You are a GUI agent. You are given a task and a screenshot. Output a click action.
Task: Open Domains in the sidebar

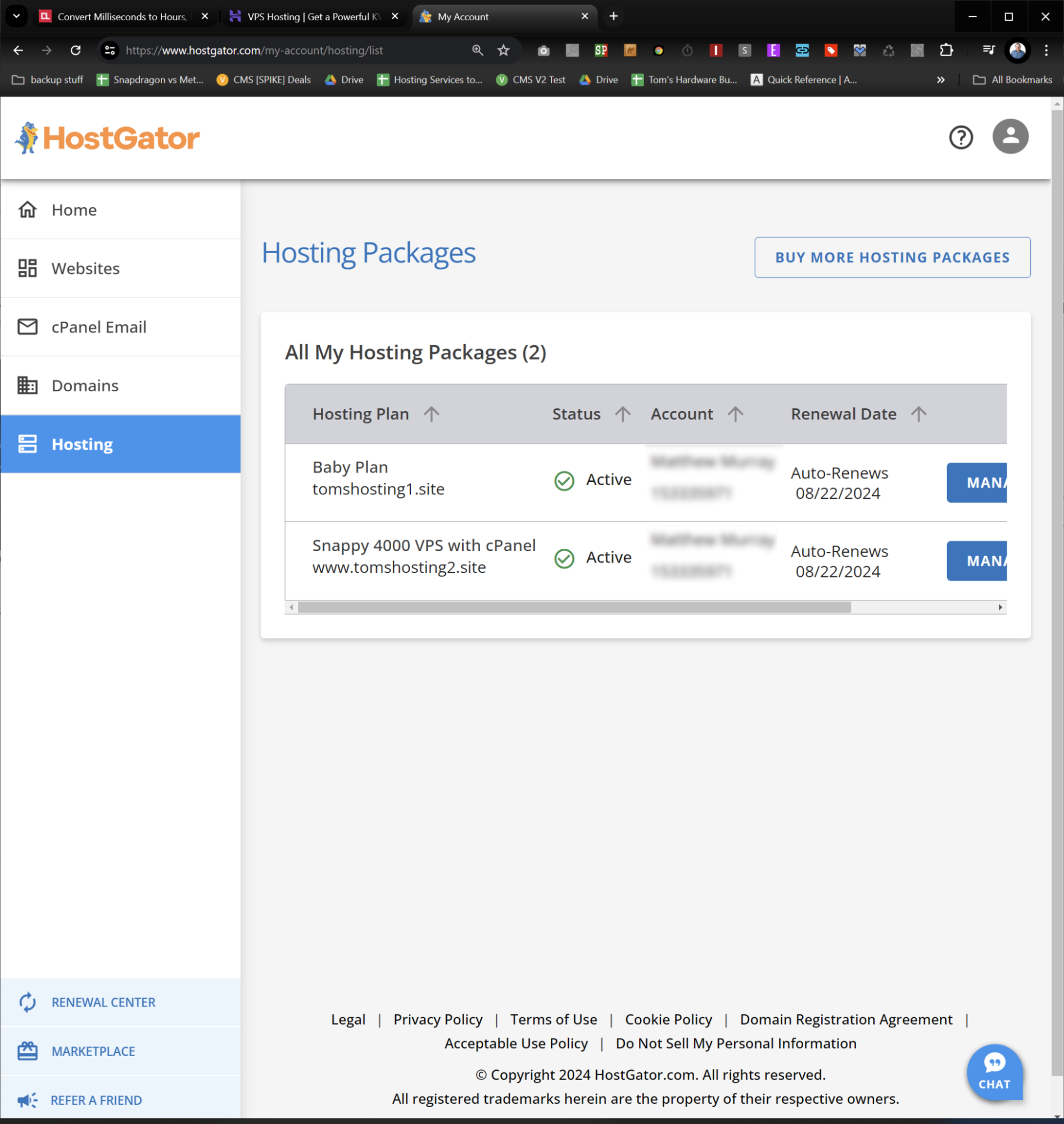[x=120, y=386]
